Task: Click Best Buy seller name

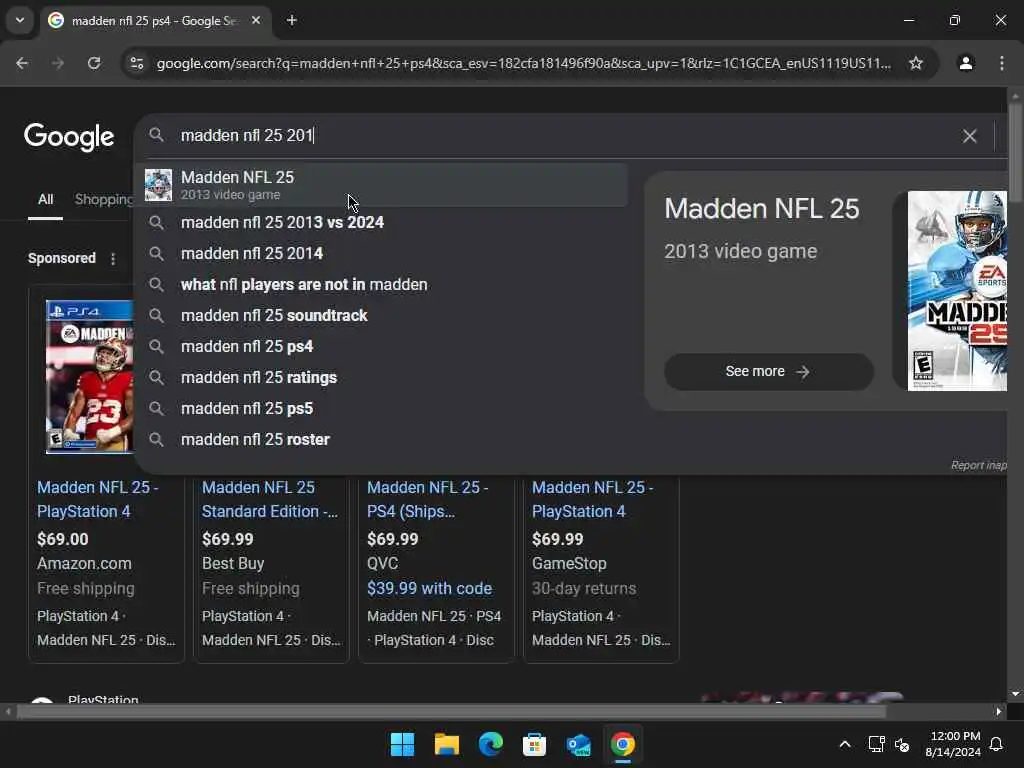Action: click(x=233, y=564)
